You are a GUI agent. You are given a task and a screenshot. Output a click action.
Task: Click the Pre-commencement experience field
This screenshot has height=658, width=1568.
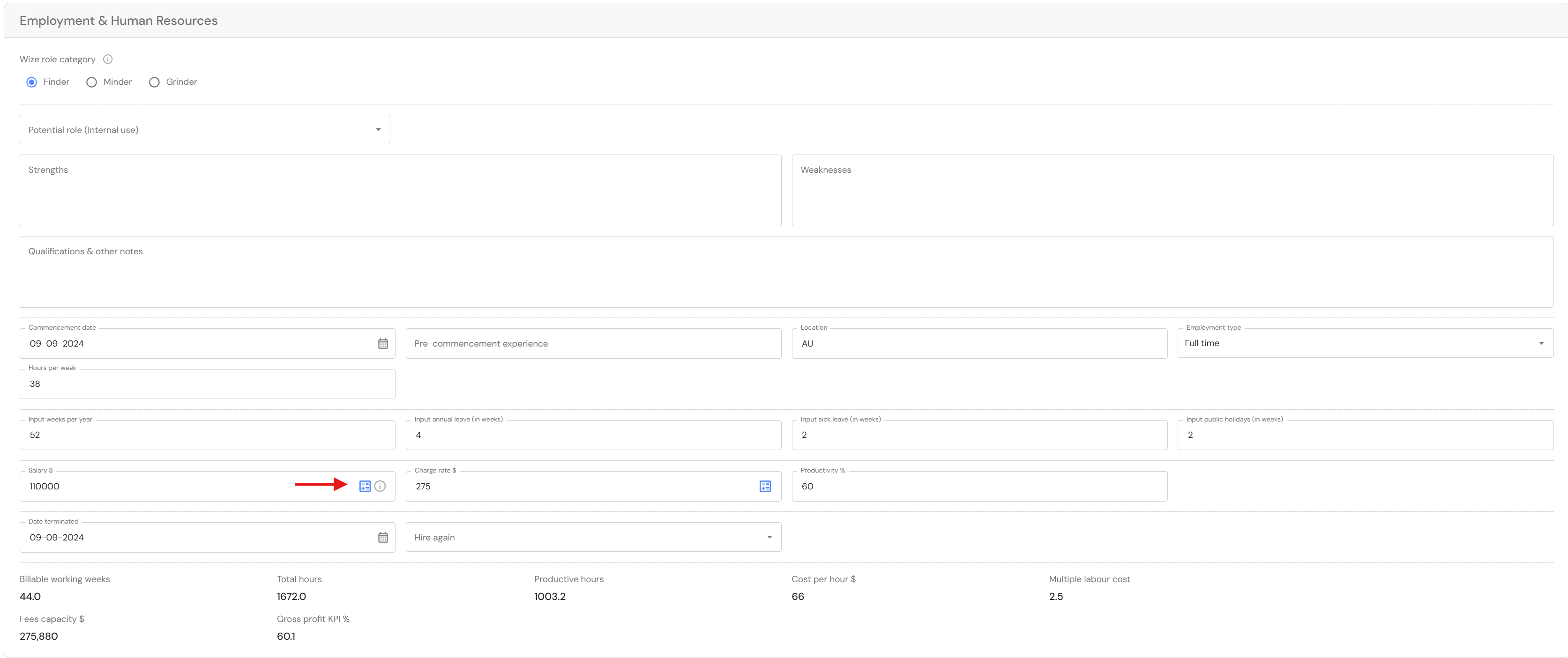[x=593, y=344]
